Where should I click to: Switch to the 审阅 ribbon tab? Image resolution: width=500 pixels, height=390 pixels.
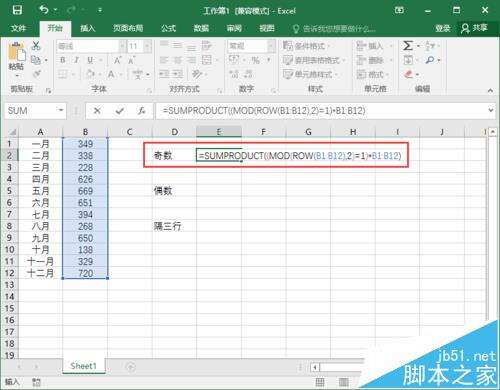pos(234,28)
